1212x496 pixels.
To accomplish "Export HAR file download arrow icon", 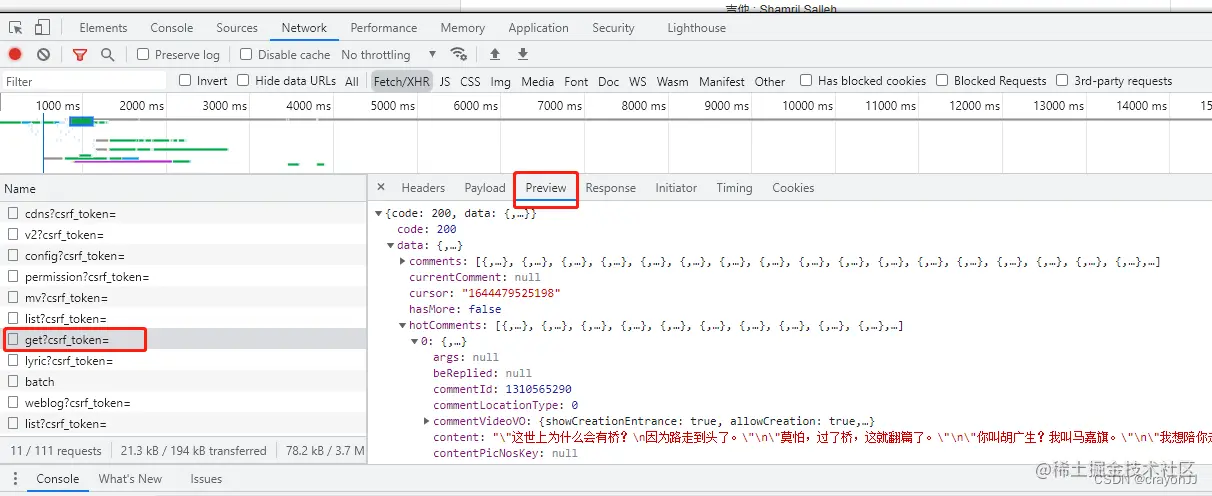I will pyautogui.click(x=522, y=54).
